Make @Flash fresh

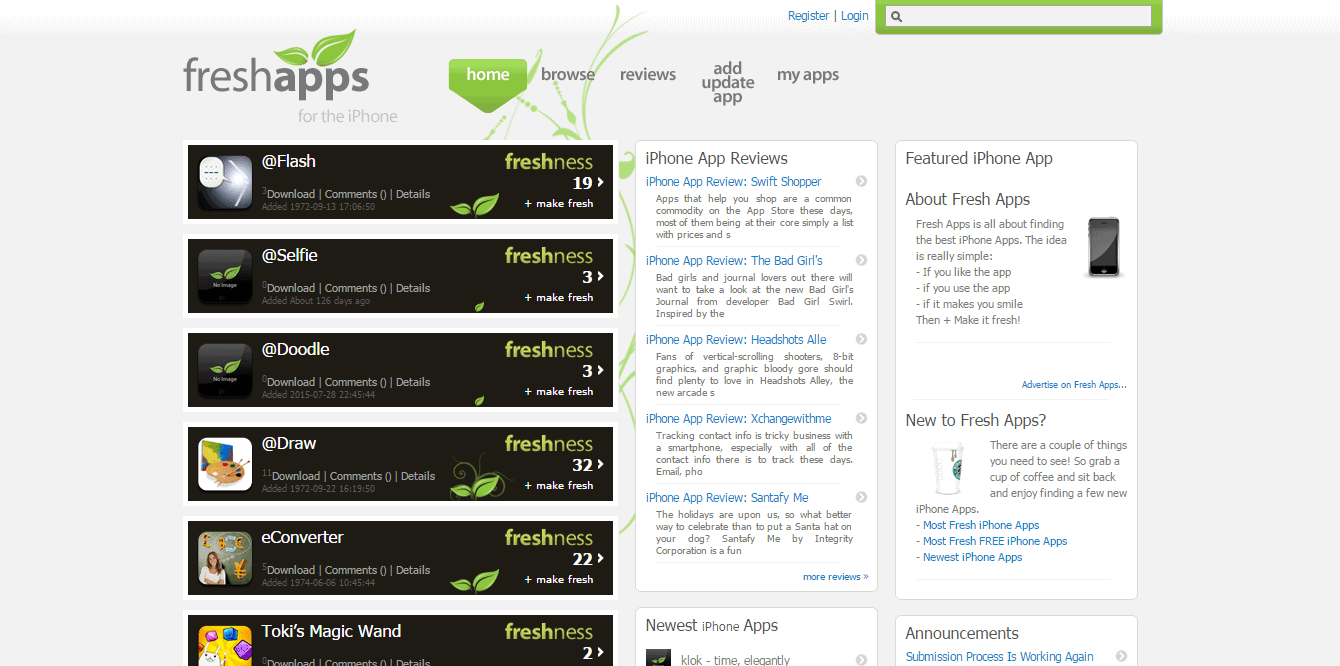click(x=559, y=203)
